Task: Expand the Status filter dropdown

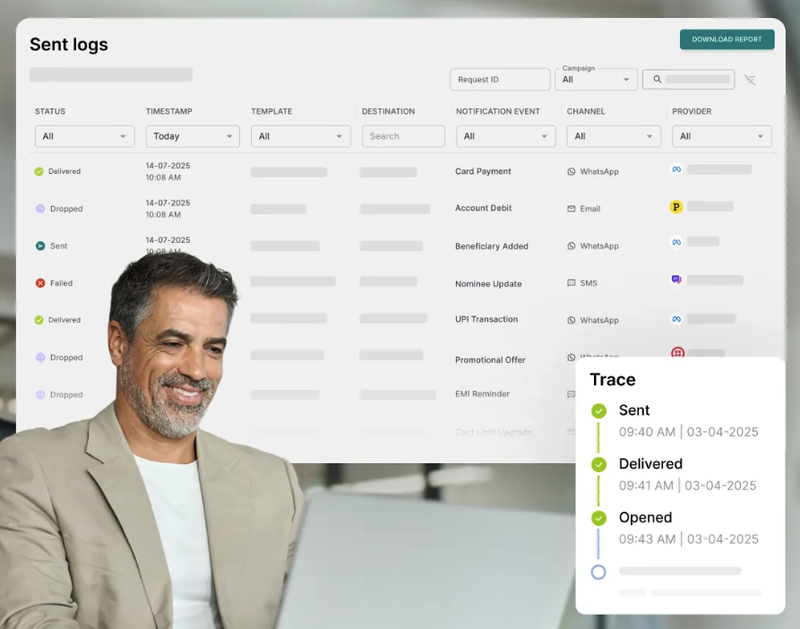Action: [x=84, y=136]
